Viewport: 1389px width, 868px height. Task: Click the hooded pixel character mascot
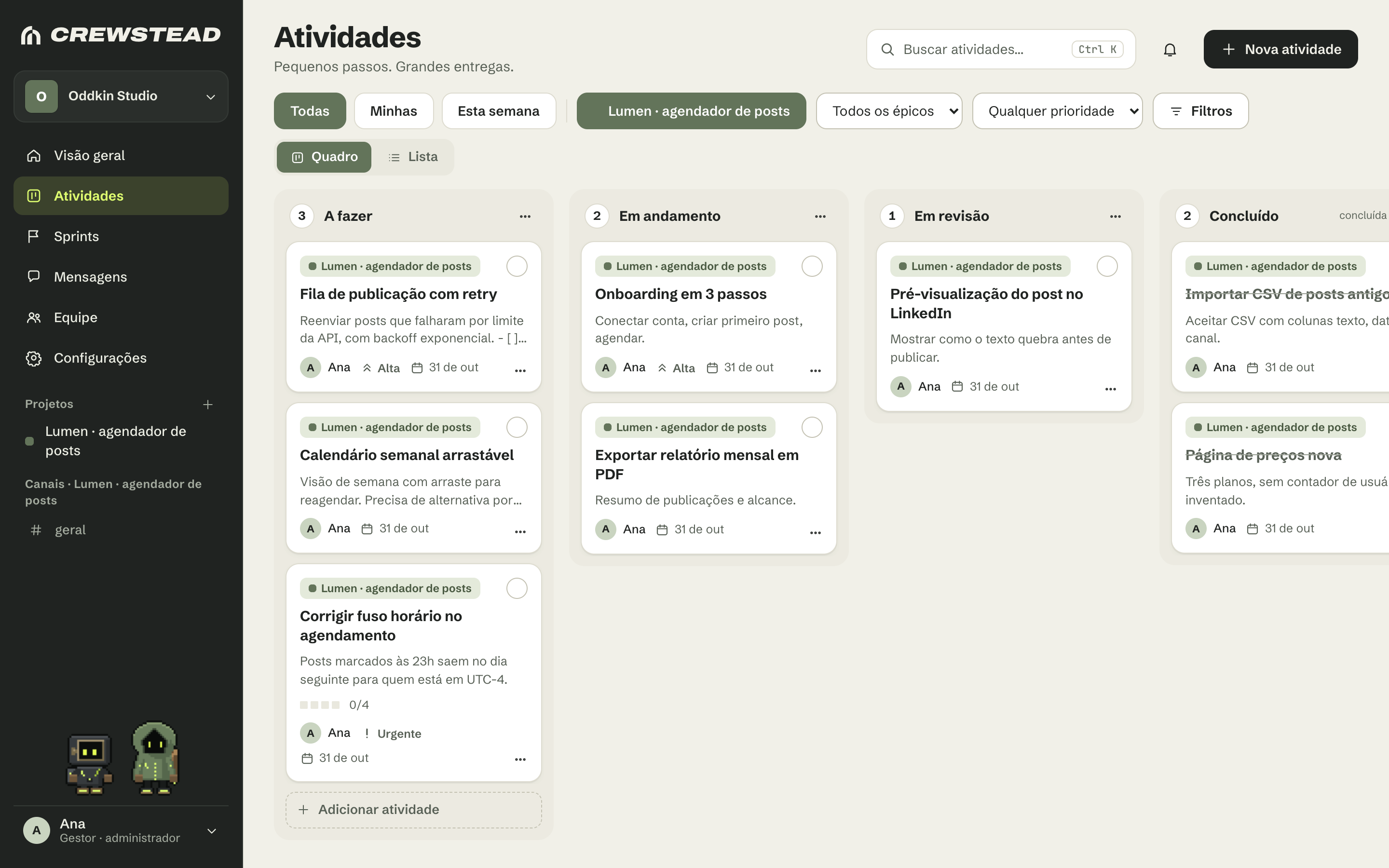pos(155,758)
